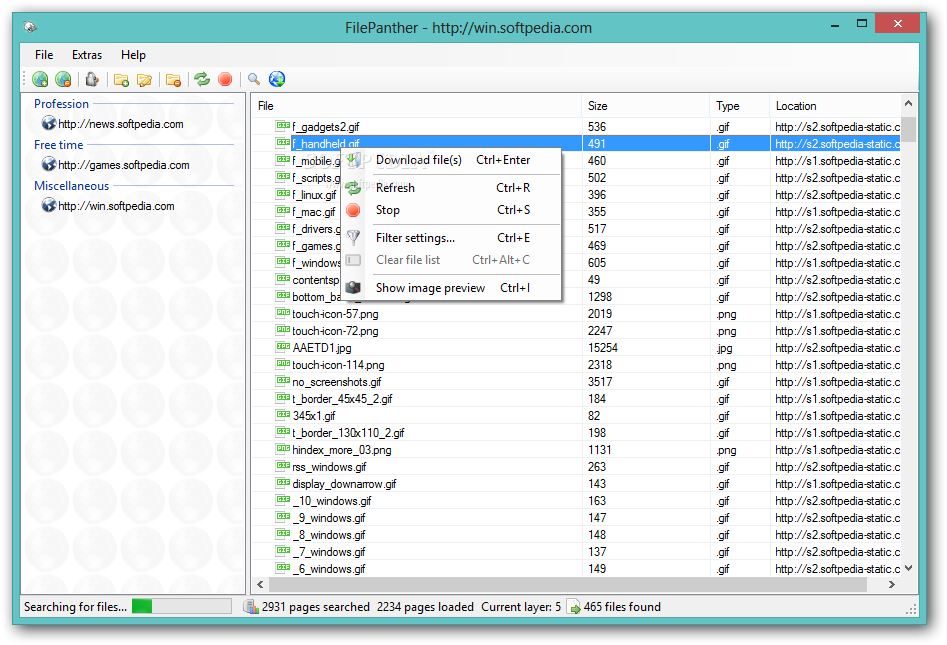Click the add website globe icon
The width and height of the screenshot is (947, 645).
(x=40, y=79)
